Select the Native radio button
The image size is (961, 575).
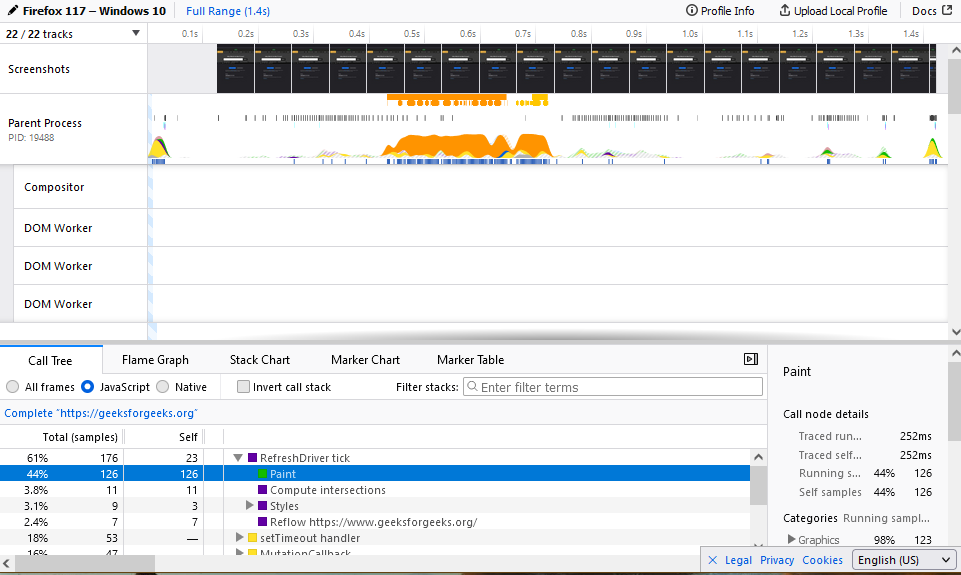(x=162, y=387)
